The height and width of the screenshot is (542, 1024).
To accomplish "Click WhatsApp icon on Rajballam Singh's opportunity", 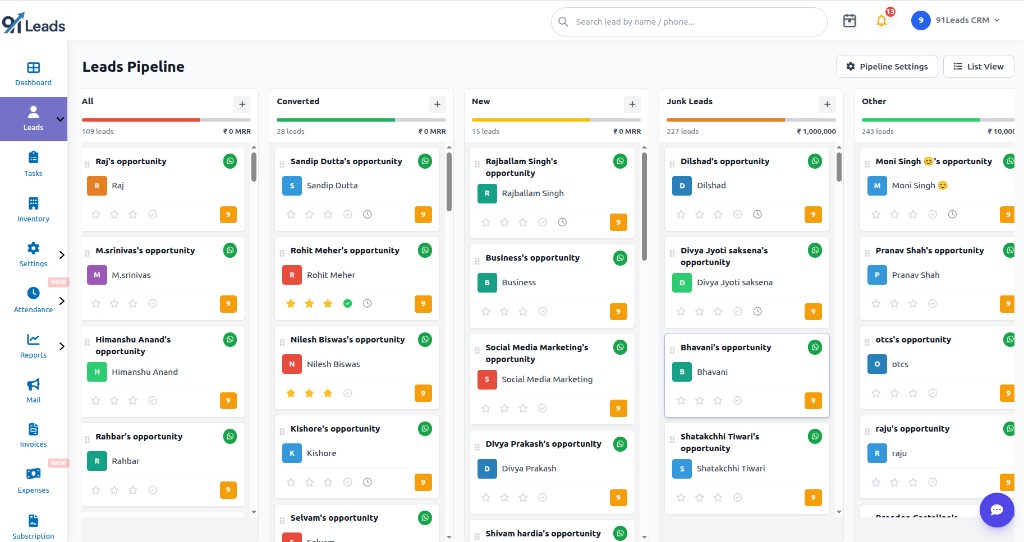I will tap(620, 161).
